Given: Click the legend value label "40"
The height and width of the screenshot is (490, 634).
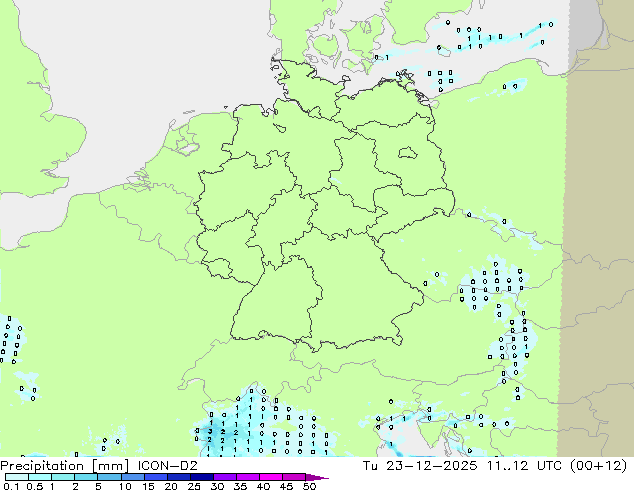Looking at the screenshot, I should click(264, 486).
